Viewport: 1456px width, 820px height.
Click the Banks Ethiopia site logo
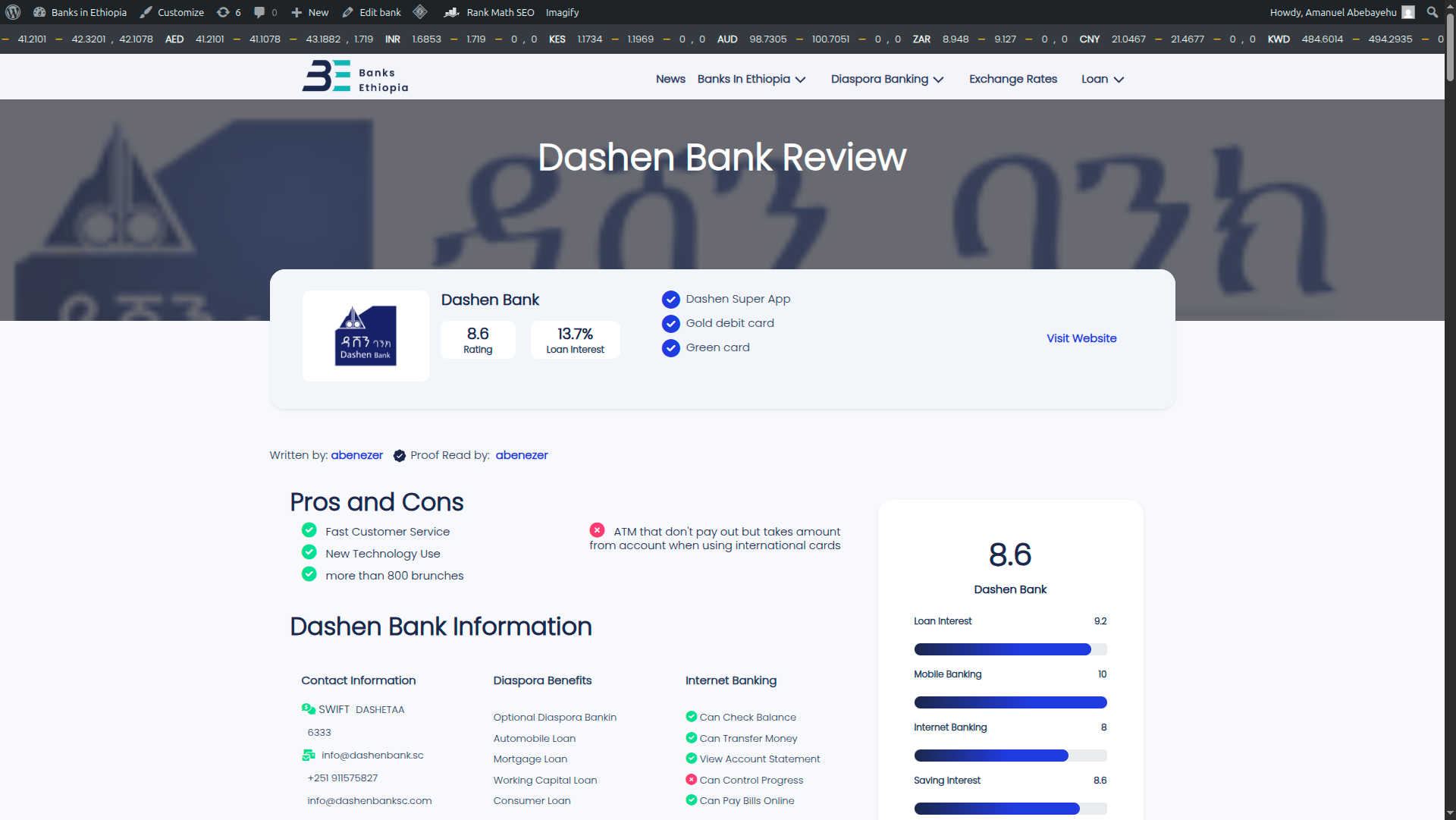click(x=355, y=77)
